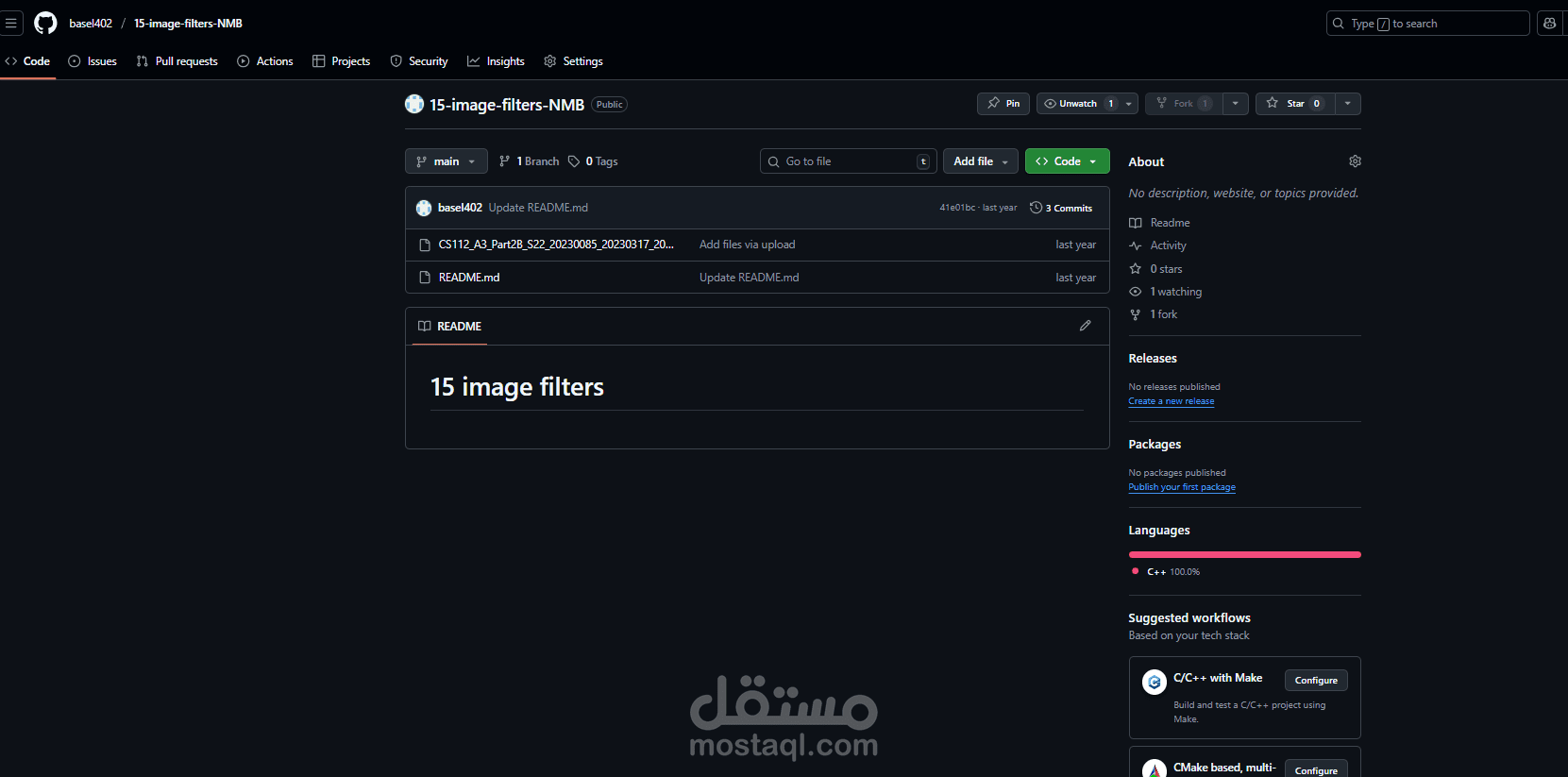This screenshot has height=777, width=1568.
Task: Click the fork icon beside 1 fork
Action: point(1136,314)
